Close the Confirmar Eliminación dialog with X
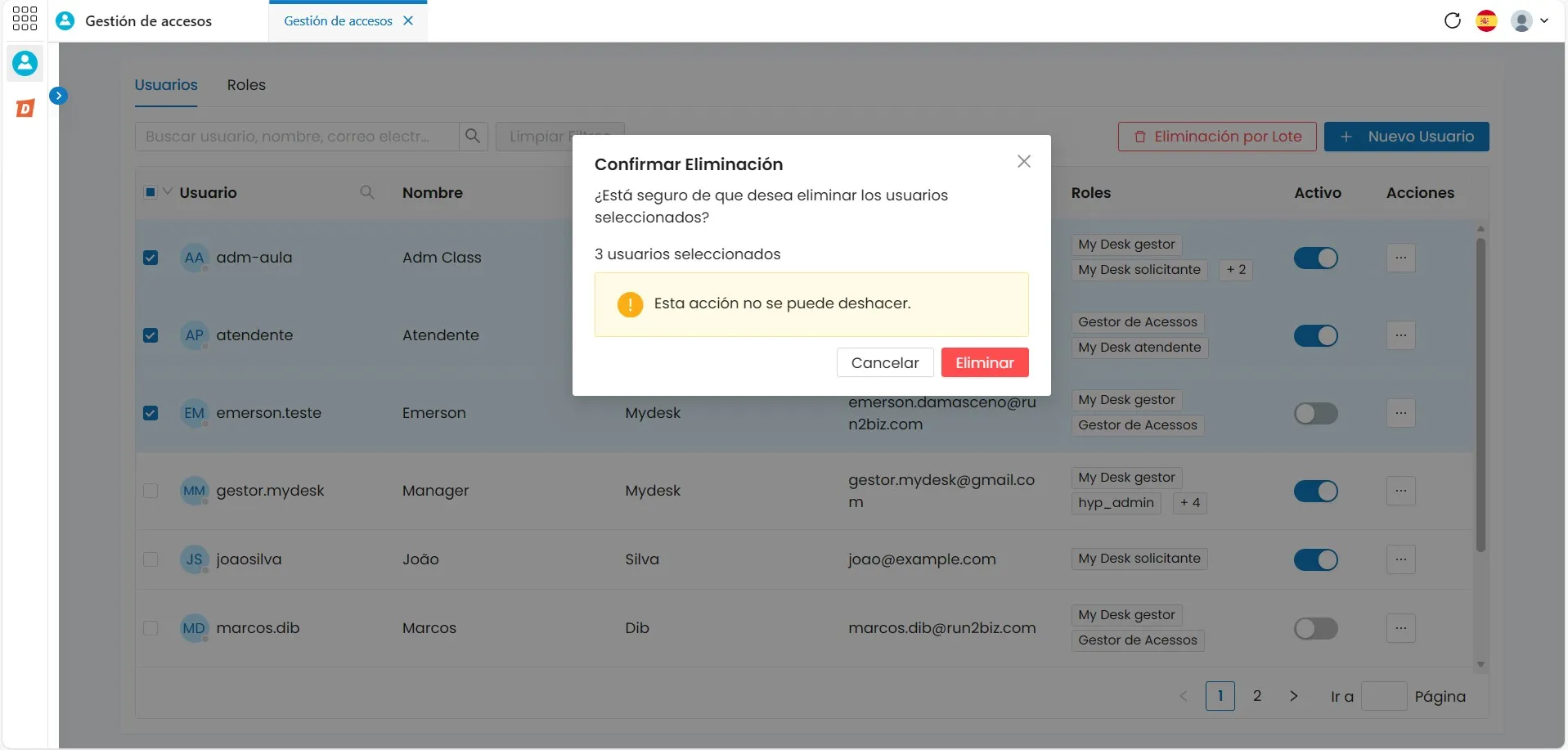The image size is (1568, 750). [1023, 162]
